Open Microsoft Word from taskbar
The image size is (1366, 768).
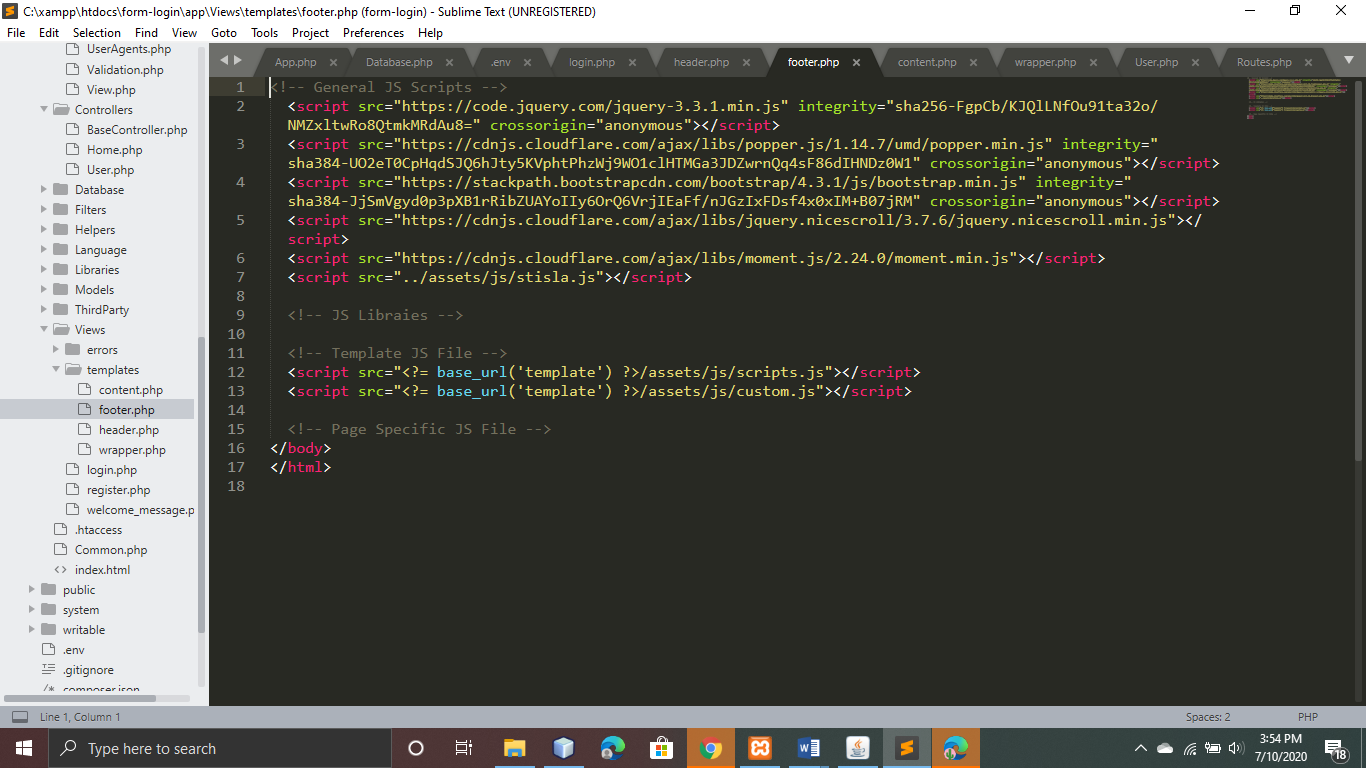click(x=809, y=748)
